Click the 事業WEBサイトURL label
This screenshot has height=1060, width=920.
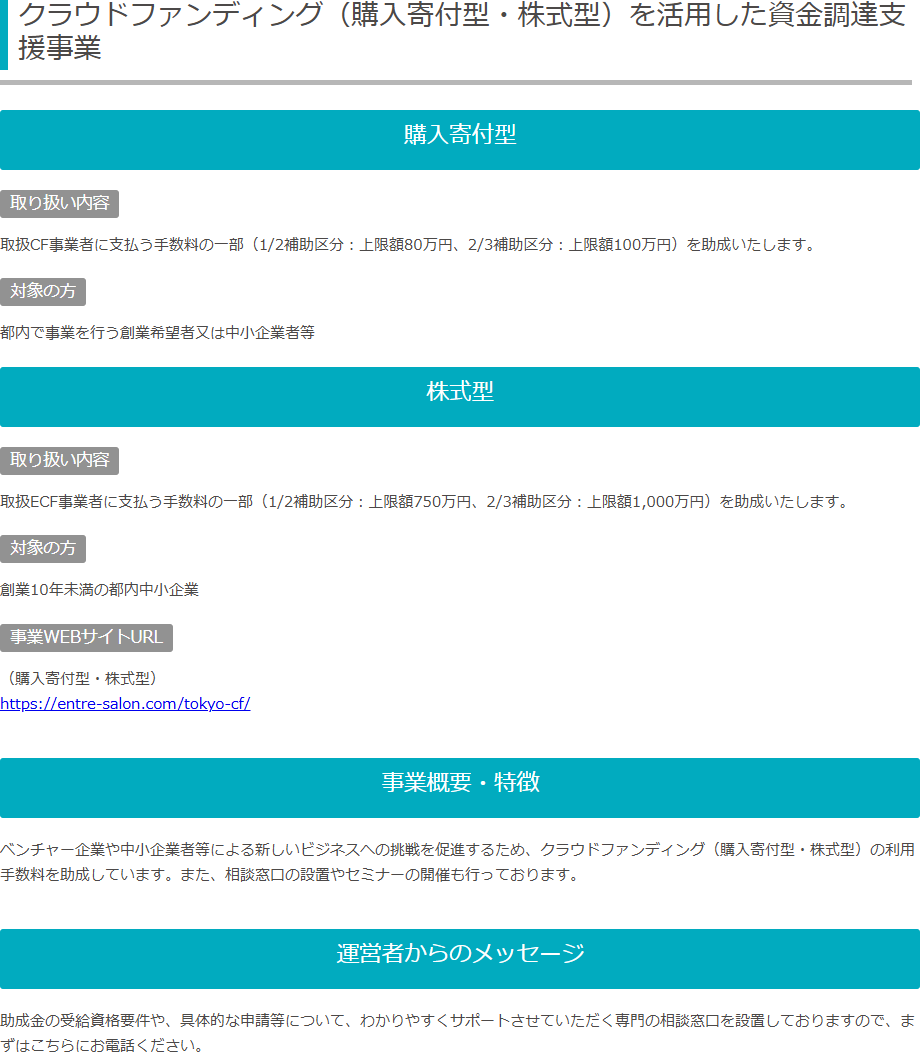point(87,637)
